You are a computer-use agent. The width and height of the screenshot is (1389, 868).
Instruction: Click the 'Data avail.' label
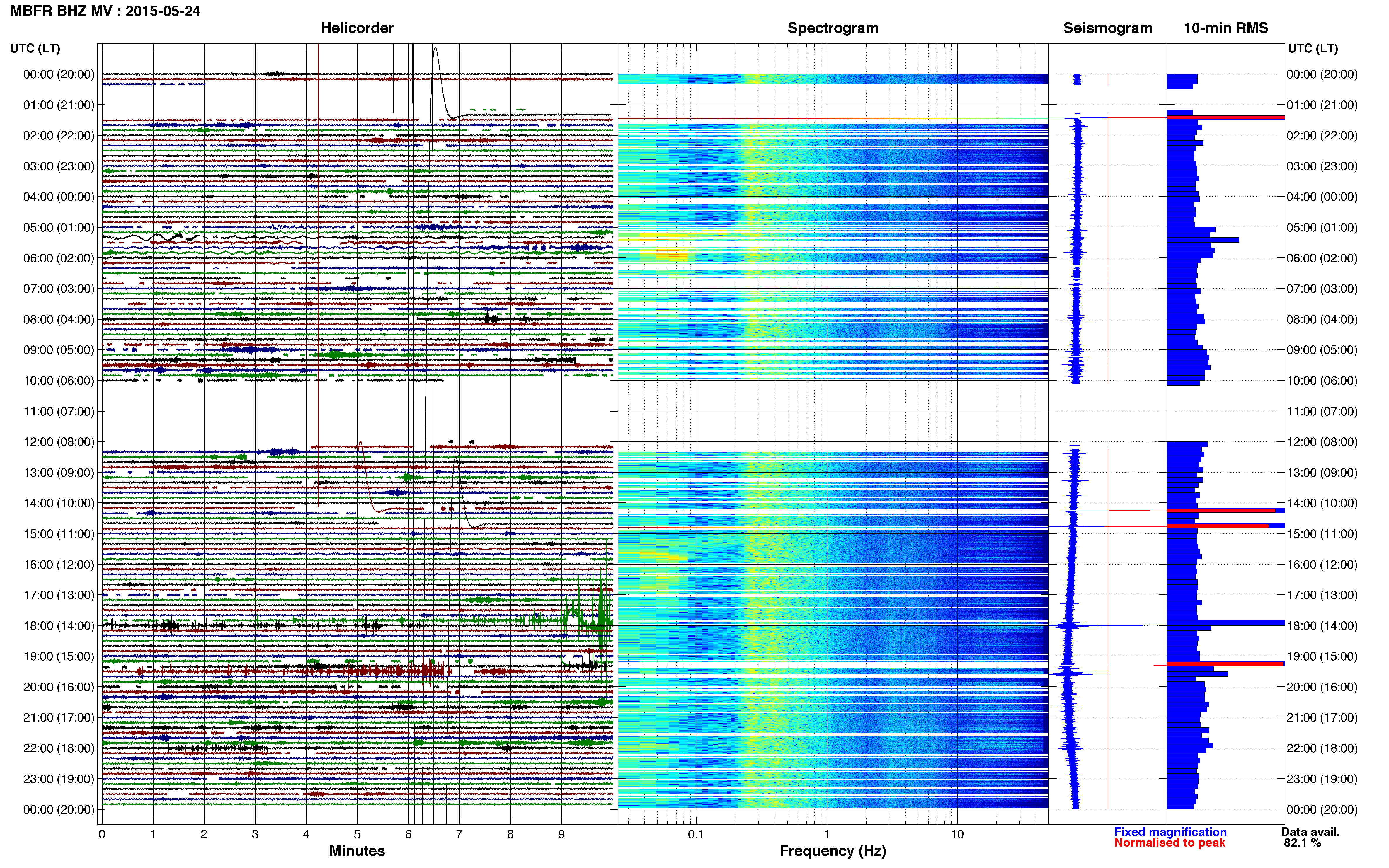point(1310,832)
